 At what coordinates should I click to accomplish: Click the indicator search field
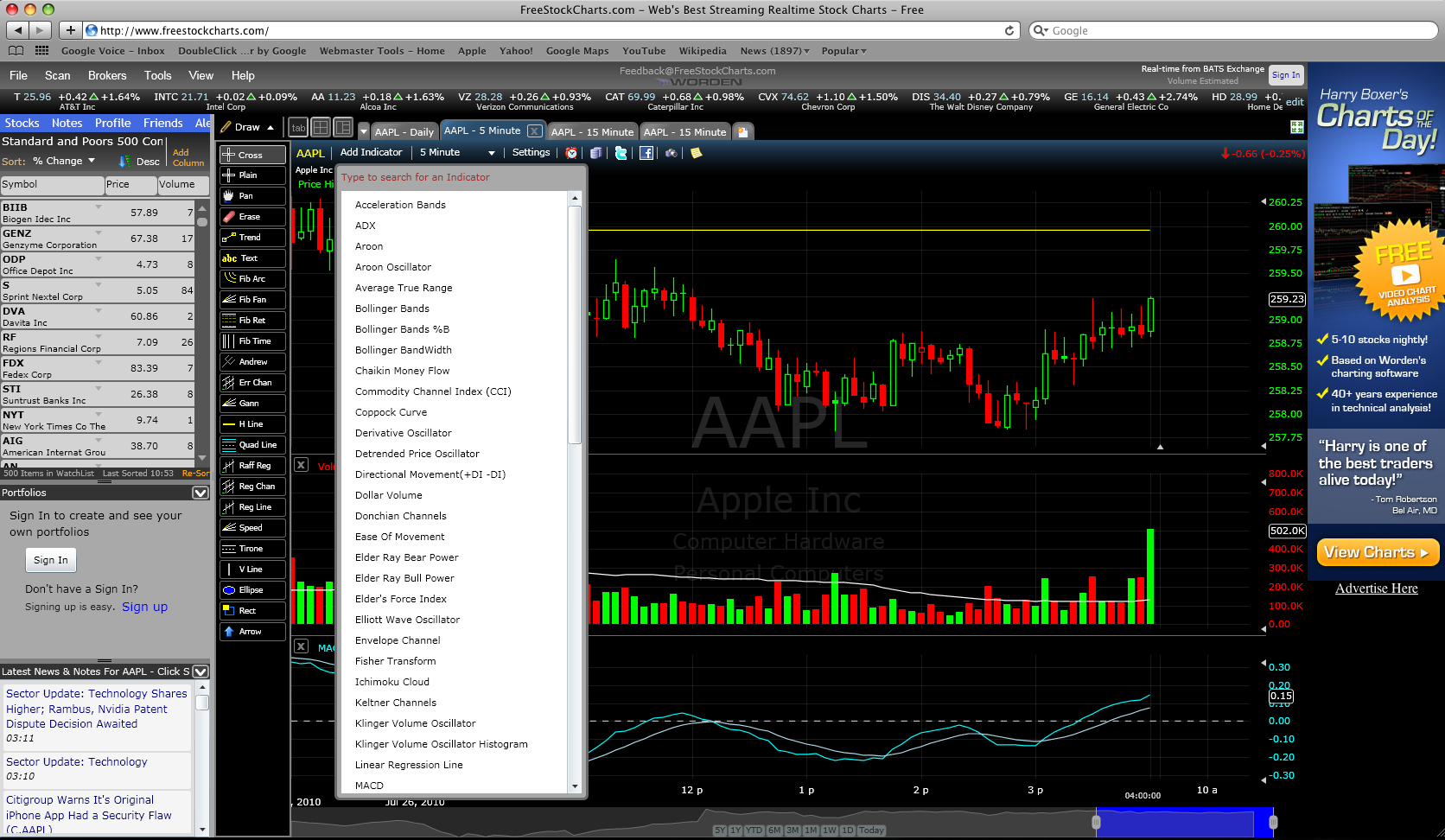point(461,177)
